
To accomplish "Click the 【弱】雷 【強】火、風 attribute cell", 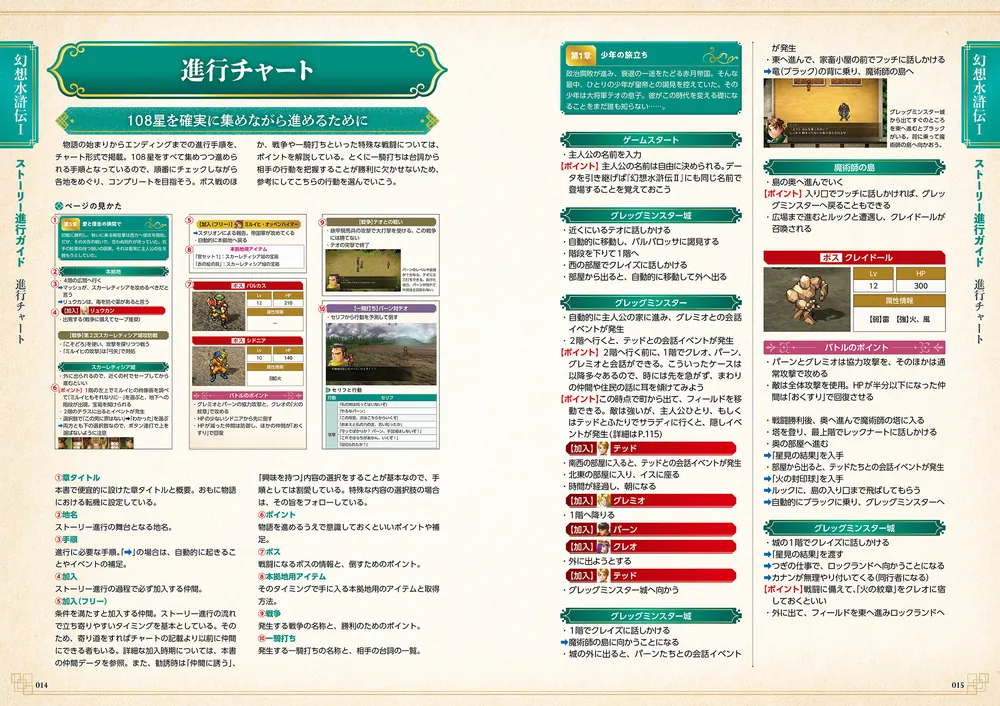I will pos(899,319).
